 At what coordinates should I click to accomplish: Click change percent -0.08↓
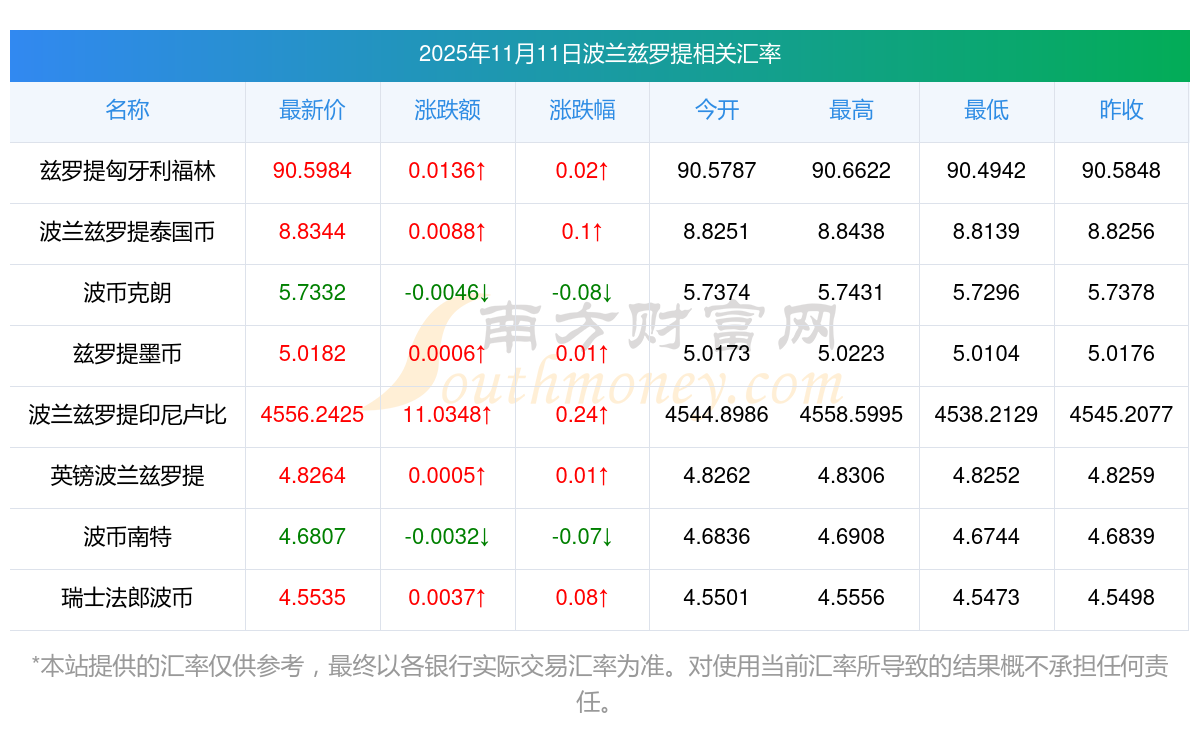(582, 293)
